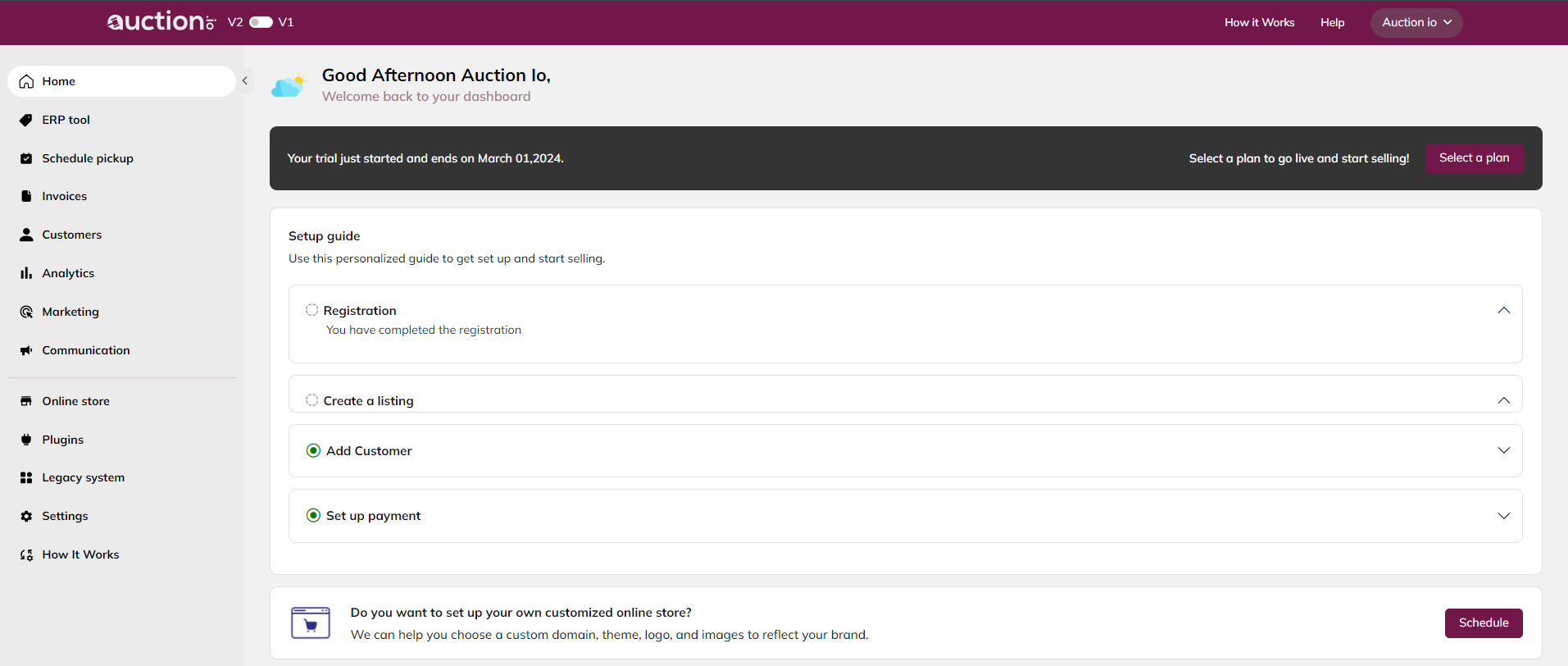Toggle the V2/V1 version switch

(261, 22)
